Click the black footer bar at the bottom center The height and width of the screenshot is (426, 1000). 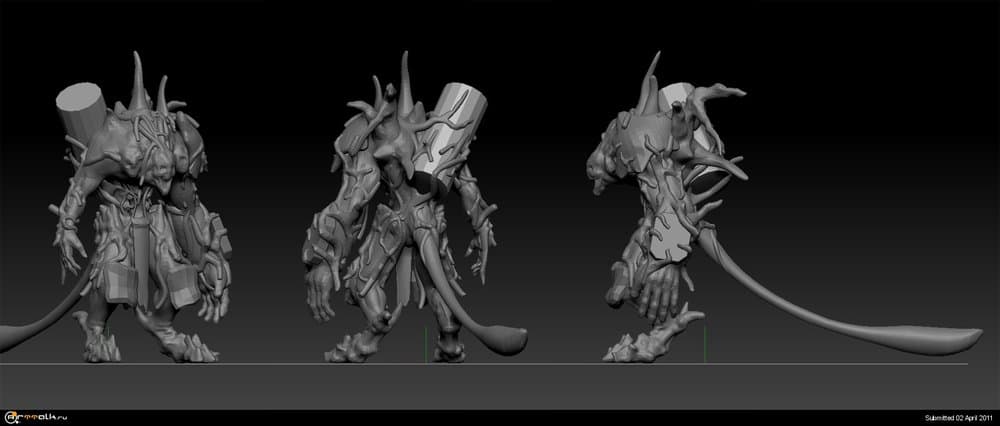click(x=500, y=417)
